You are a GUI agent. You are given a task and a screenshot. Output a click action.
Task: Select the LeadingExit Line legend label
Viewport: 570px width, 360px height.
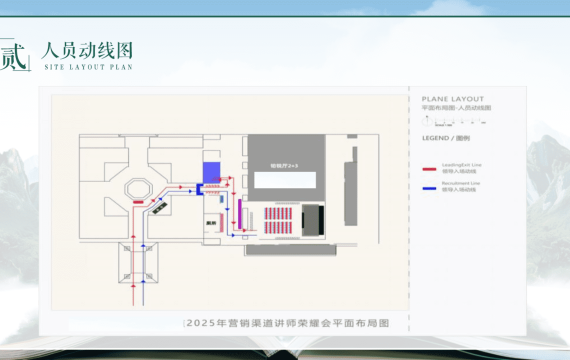click(x=462, y=165)
